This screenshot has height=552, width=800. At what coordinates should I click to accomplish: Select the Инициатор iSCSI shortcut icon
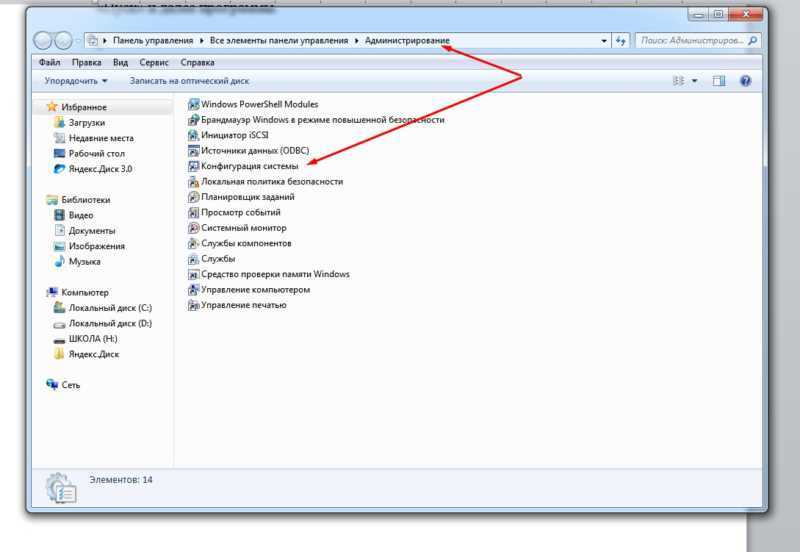[193, 135]
